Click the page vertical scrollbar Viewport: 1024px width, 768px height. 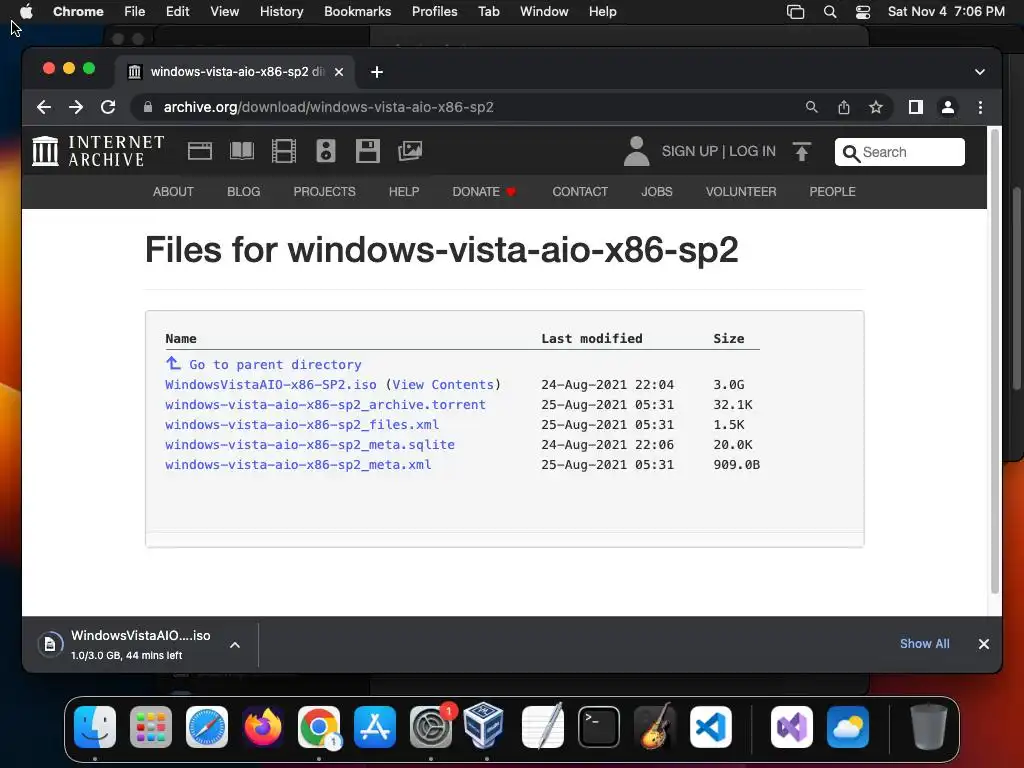click(x=995, y=362)
